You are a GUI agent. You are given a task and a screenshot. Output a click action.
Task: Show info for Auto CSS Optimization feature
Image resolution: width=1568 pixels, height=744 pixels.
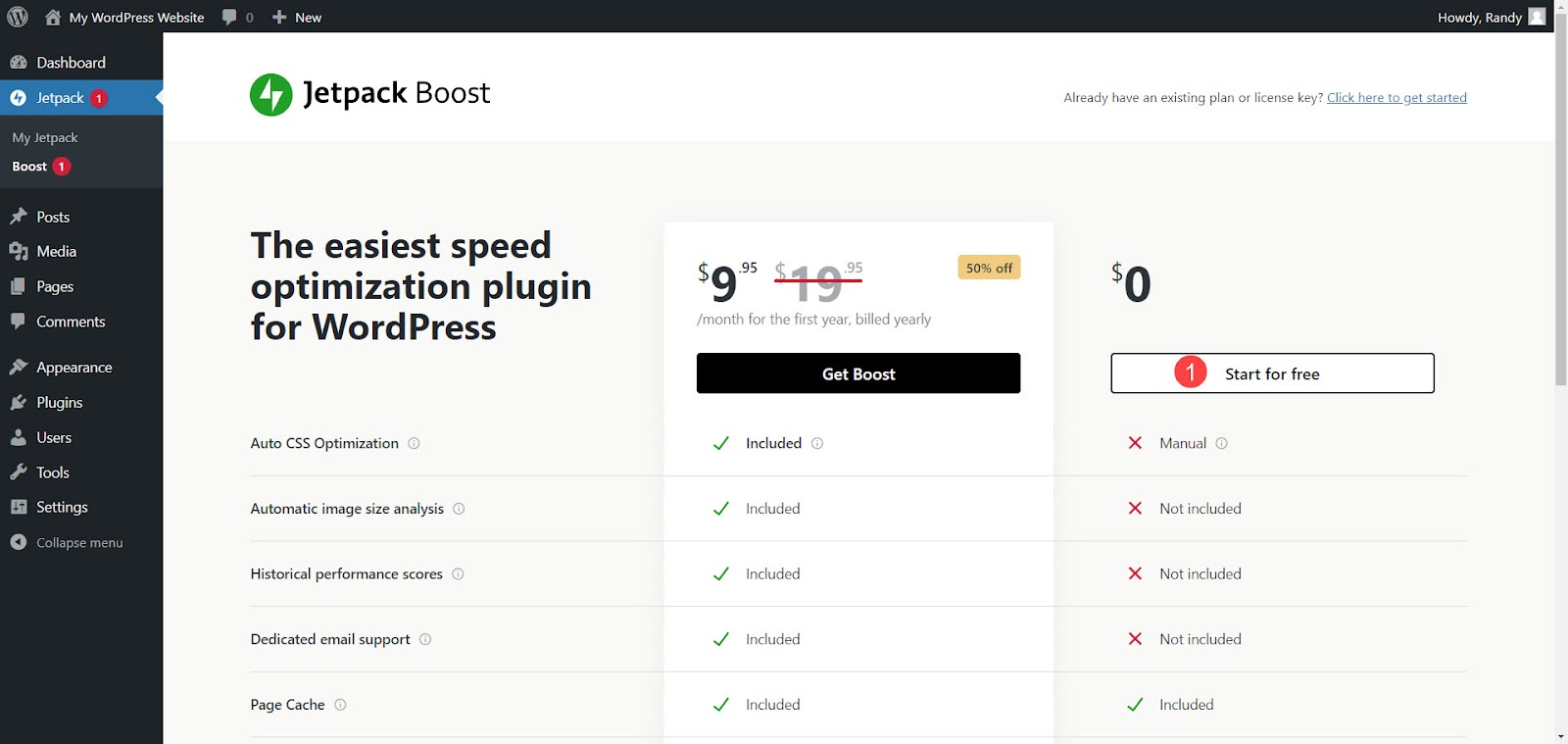click(x=414, y=443)
